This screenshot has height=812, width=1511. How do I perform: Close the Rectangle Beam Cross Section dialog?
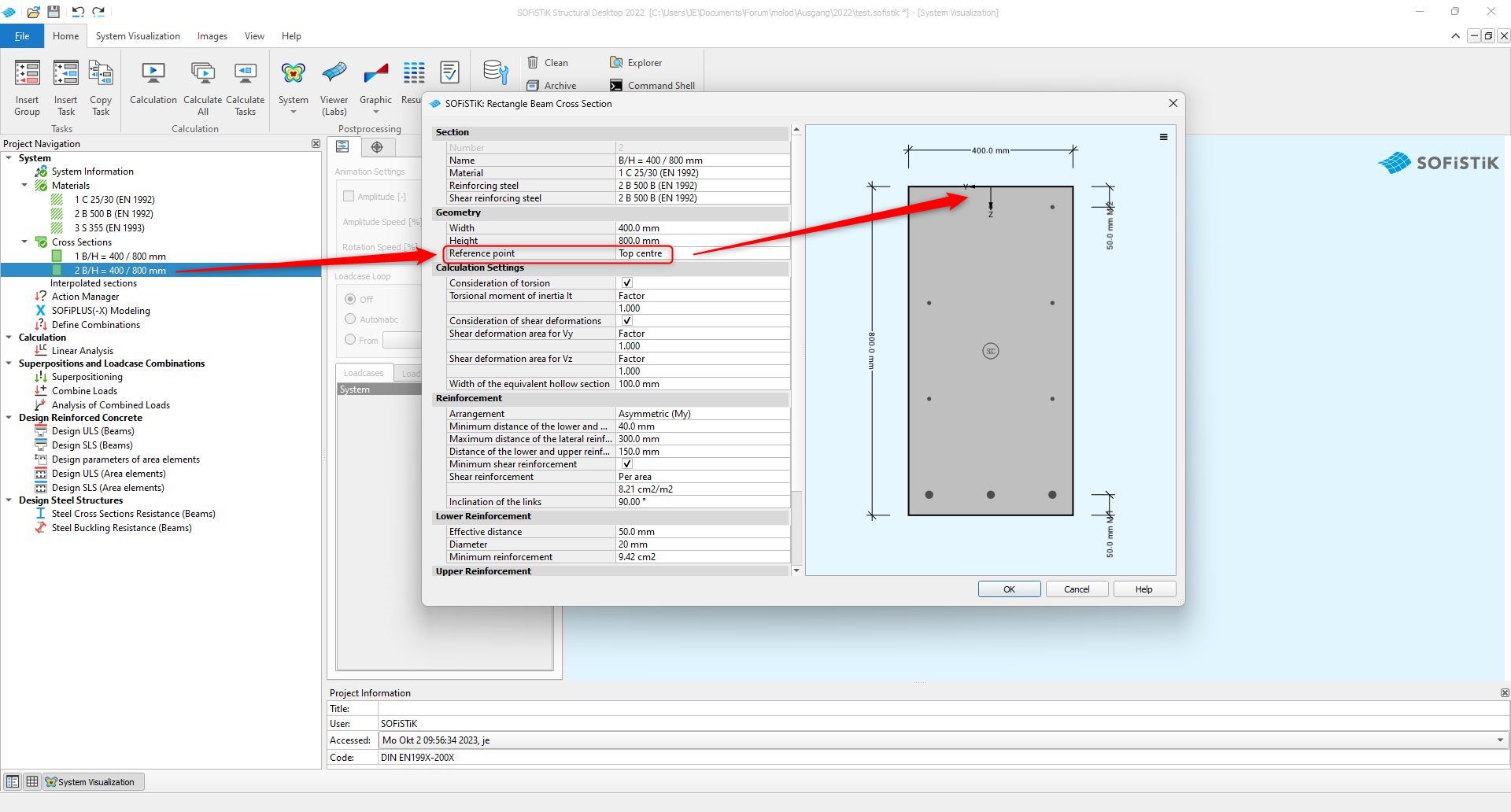coord(1173,103)
